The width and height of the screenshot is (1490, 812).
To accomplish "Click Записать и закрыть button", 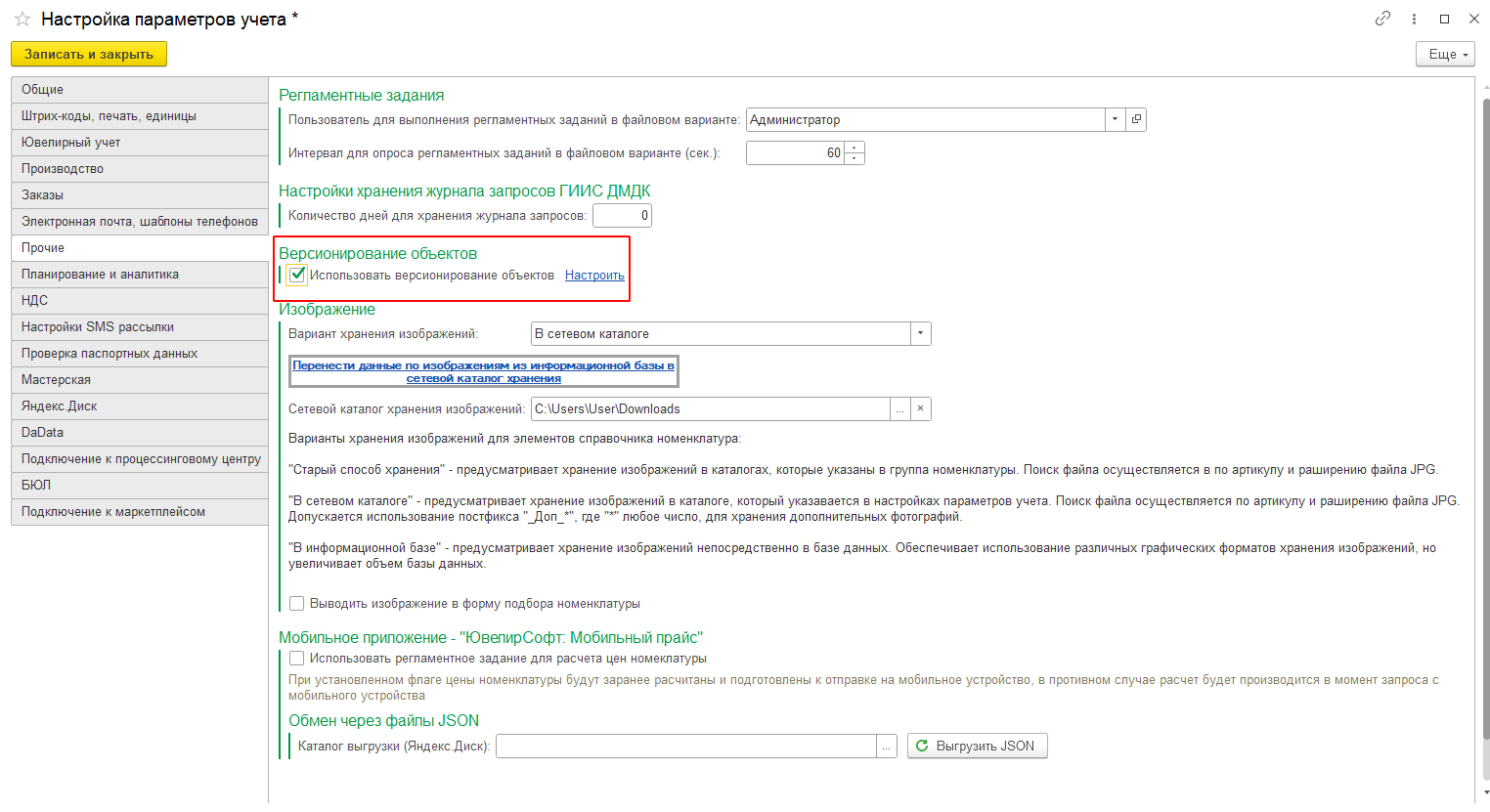I will [89, 55].
